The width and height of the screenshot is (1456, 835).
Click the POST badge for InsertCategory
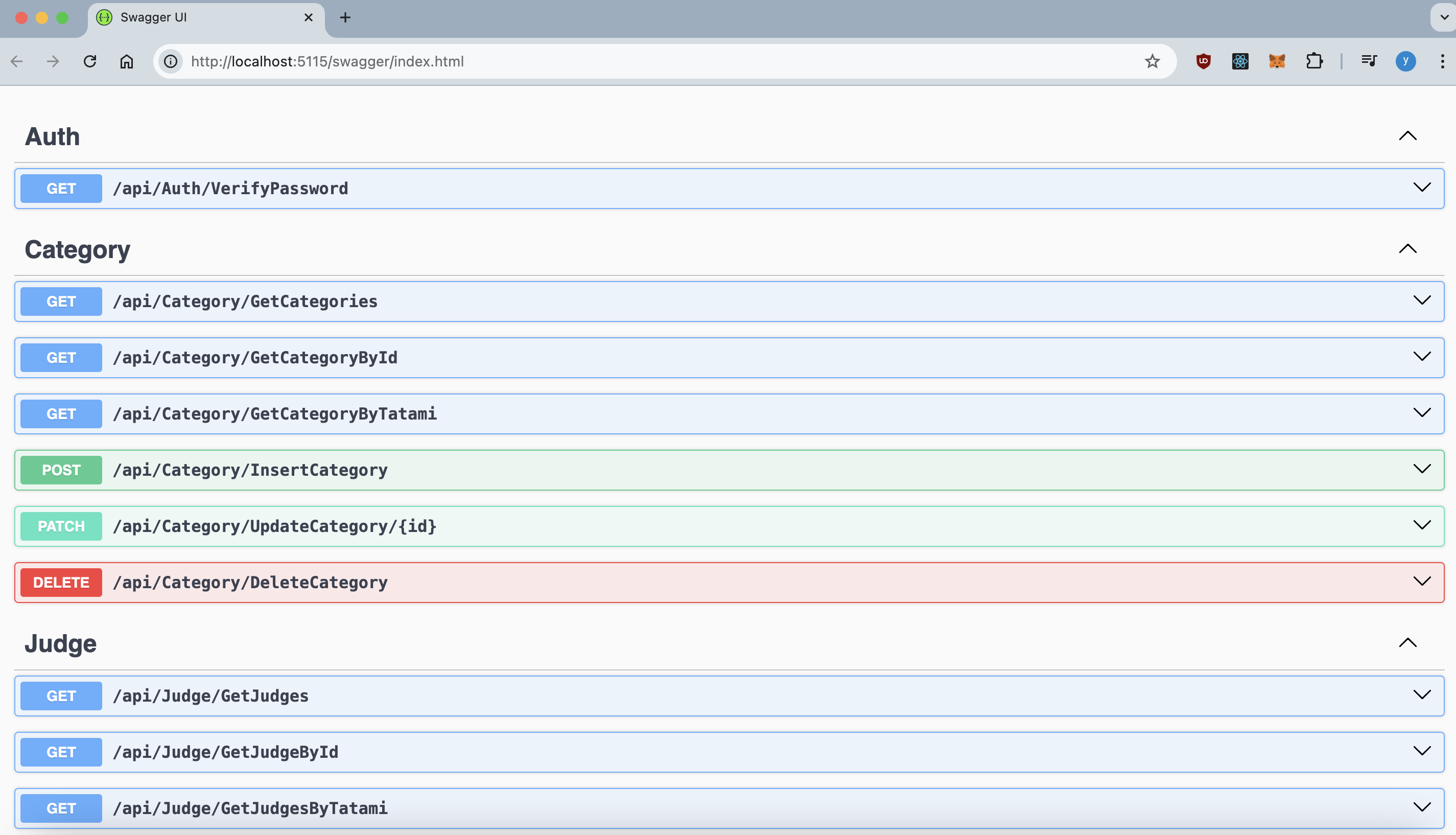[x=61, y=470]
